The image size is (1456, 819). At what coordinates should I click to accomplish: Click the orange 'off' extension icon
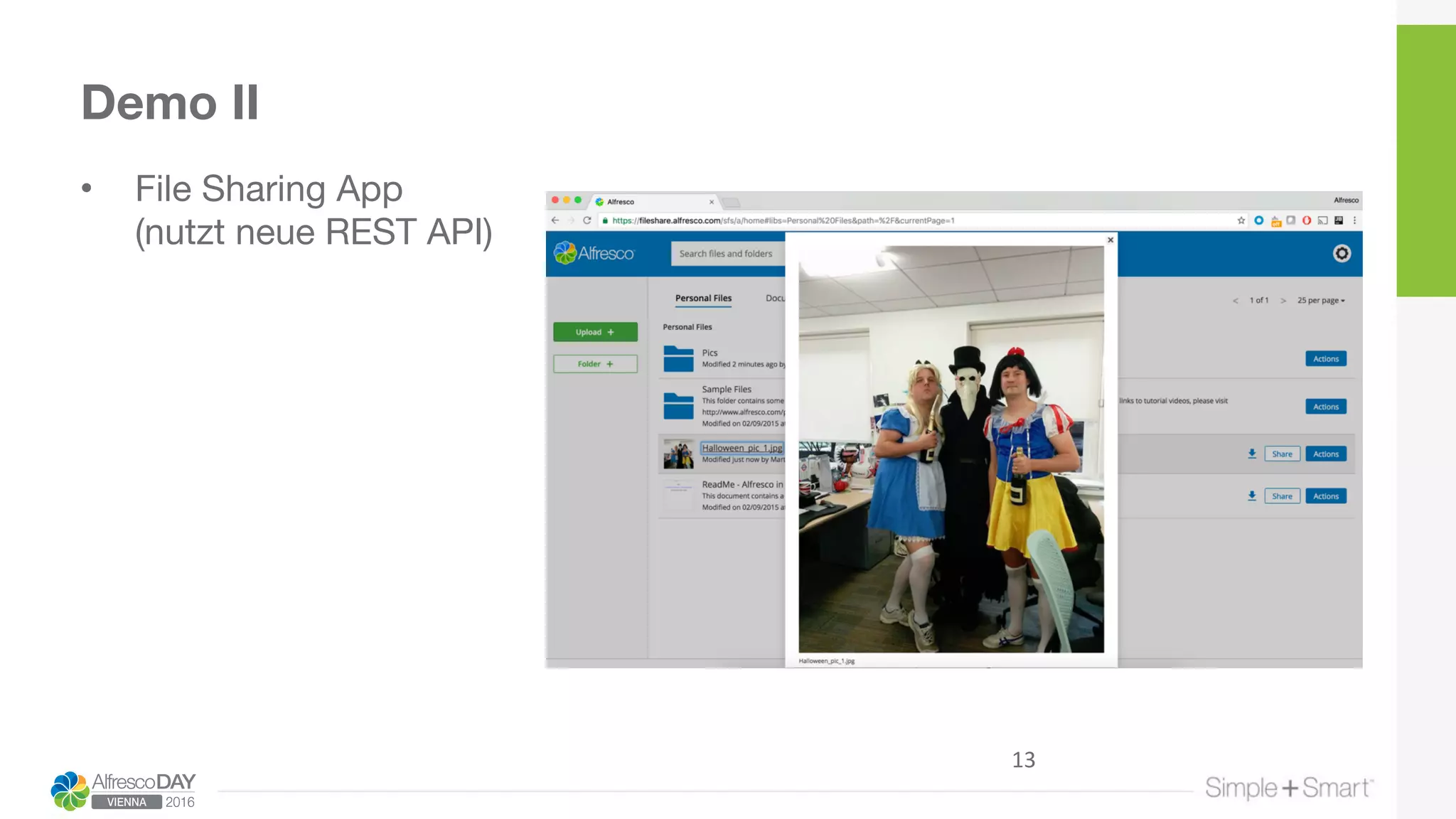1275,221
